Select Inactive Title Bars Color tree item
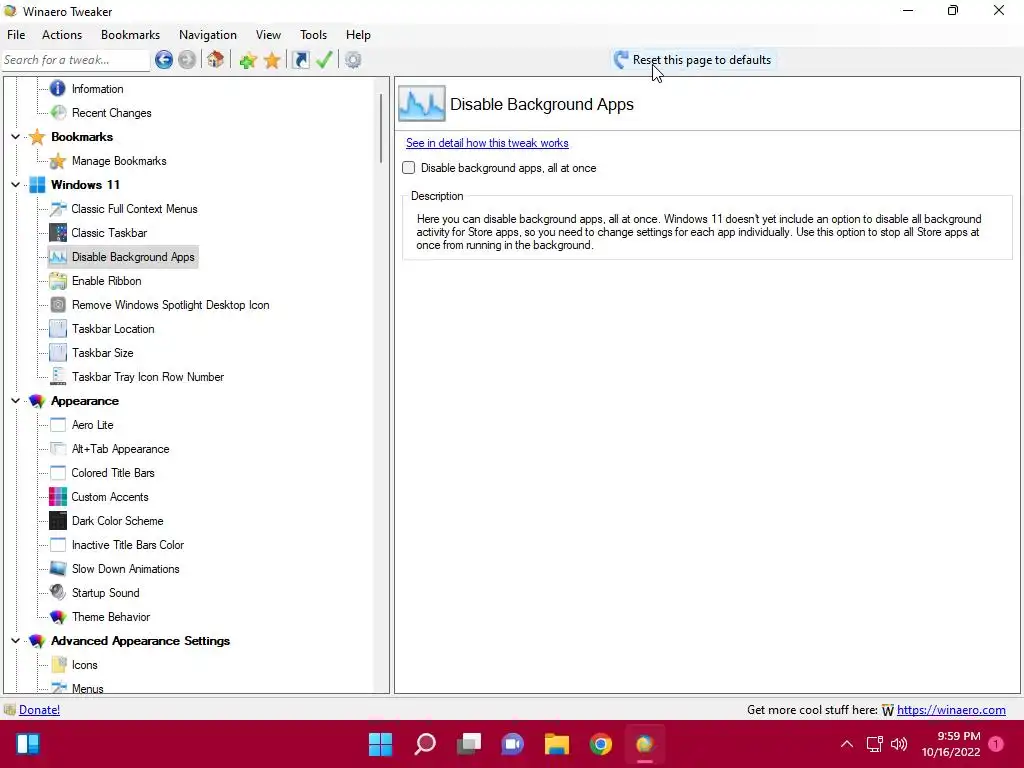 tap(128, 545)
